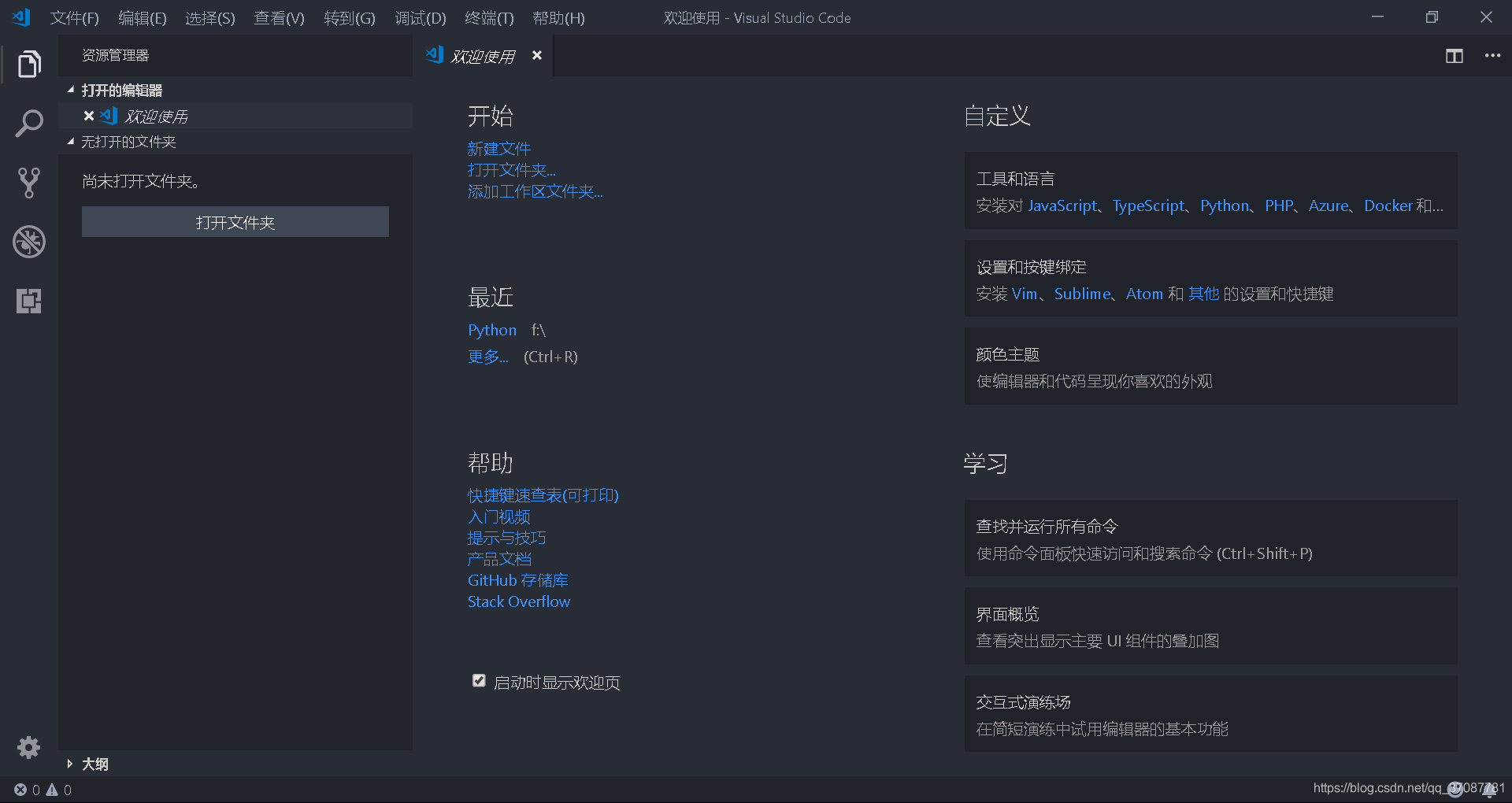Screen dimensions: 1512x803
Task: Open the 查找并运行所有命令 card
Action: (1211, 538)
